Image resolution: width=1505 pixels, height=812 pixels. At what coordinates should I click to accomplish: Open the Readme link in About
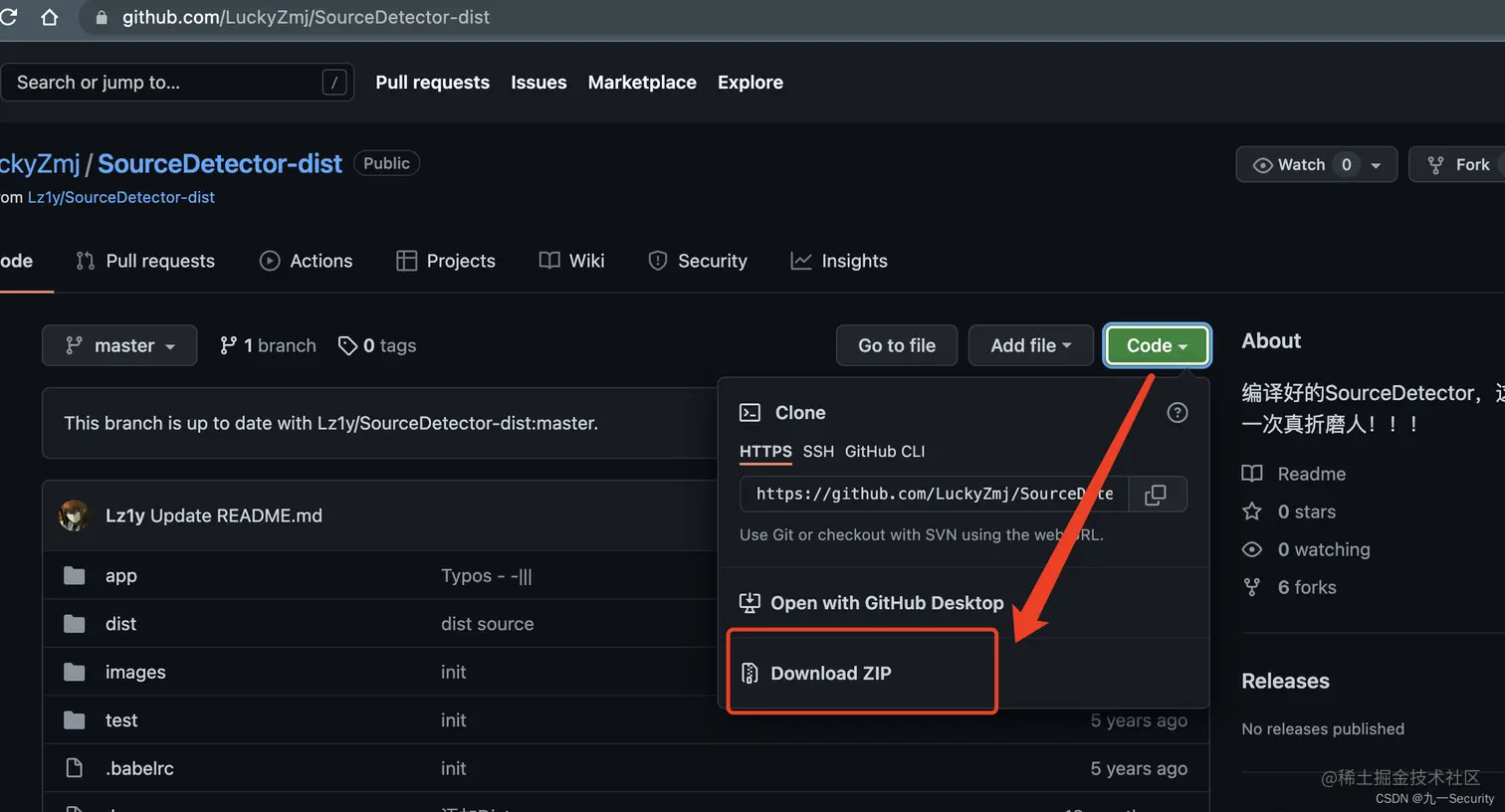point(1312,474)
